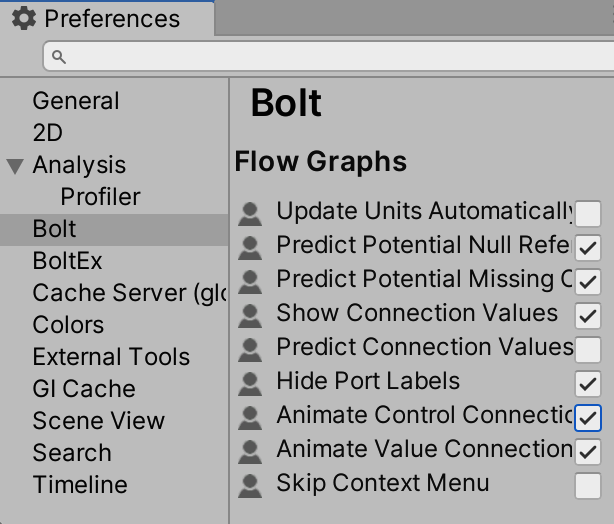Disable Show Connection Values checkbox
The height and width of the screenshot is (524, 614).
pyautogui.click(x=588, y=315)
